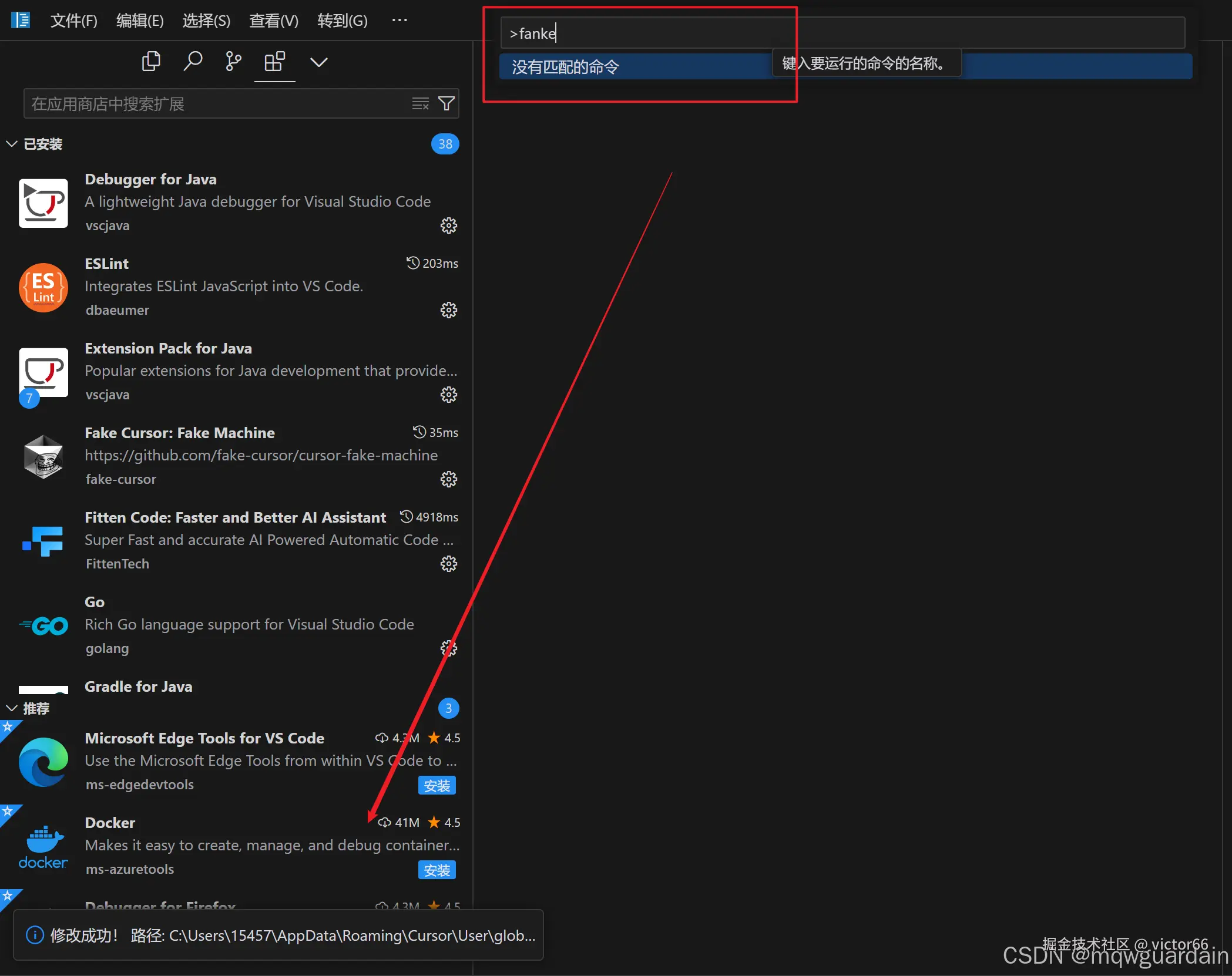Click gear for Debugger for Java

coord(448,226)
